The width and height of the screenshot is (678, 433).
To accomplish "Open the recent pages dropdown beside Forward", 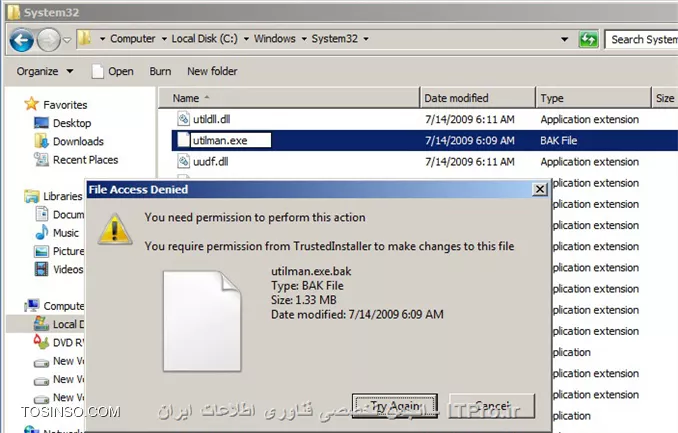I will [67, 40].
